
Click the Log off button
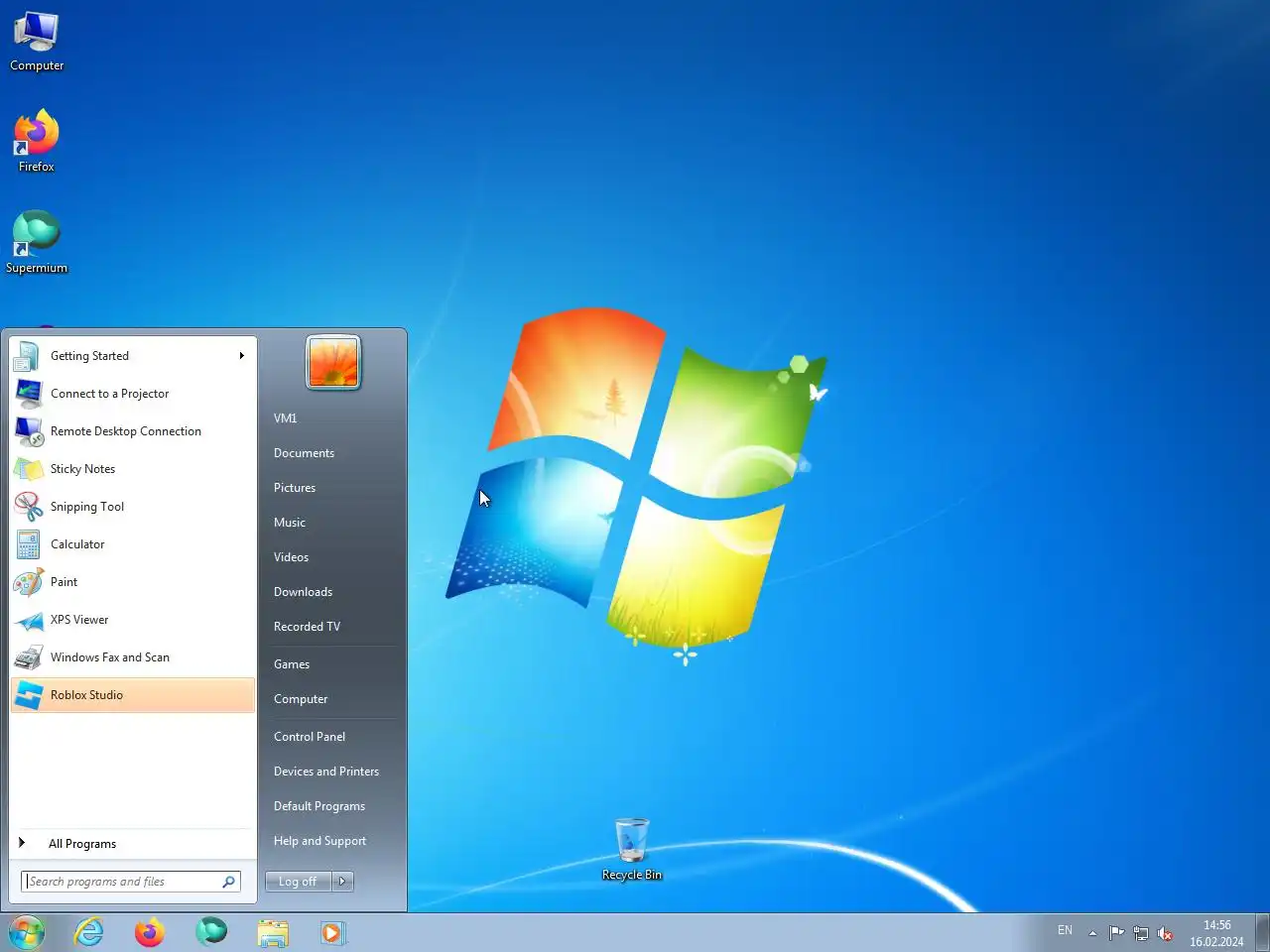pyautogui.click(x=298, y=882)
